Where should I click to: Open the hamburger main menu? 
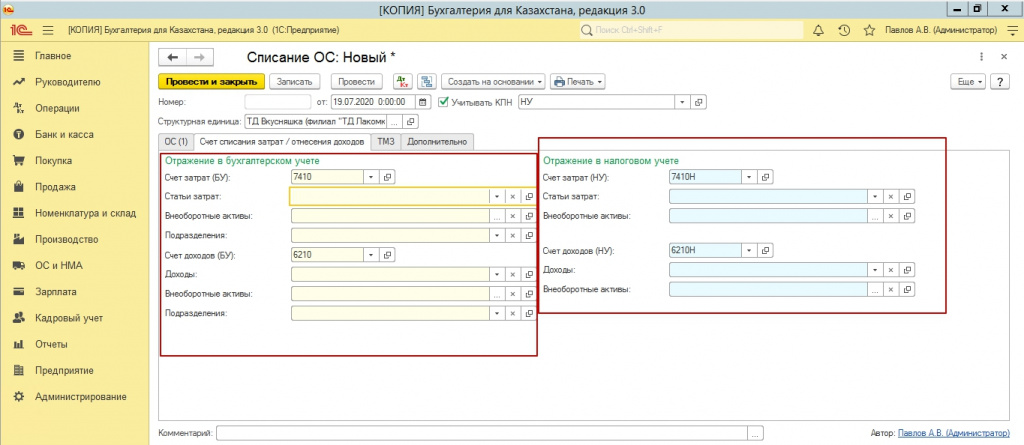[48, 30]
